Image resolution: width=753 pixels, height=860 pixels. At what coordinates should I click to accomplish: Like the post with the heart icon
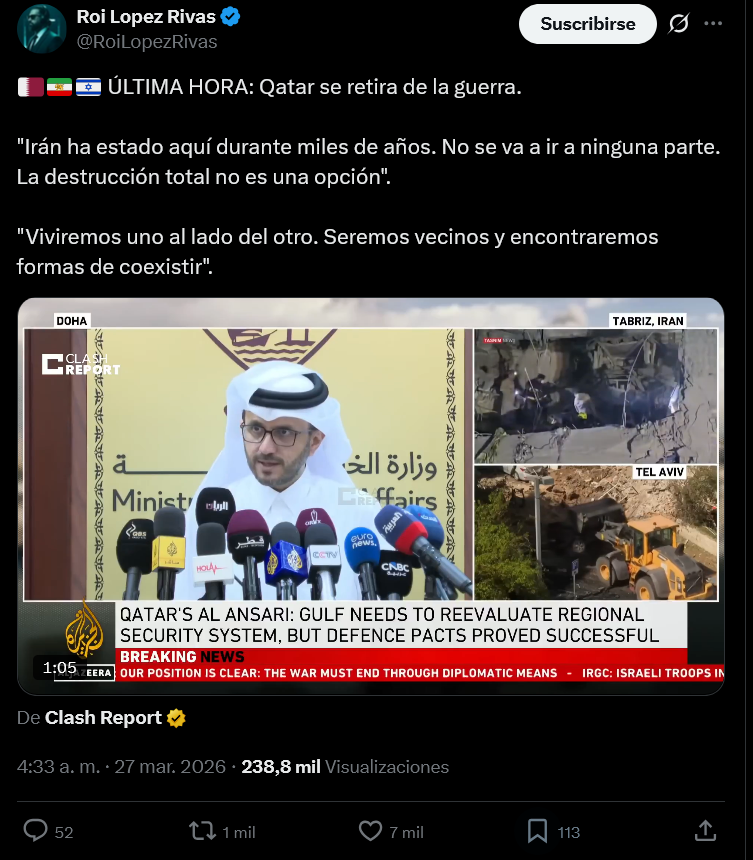coord(371,831)
